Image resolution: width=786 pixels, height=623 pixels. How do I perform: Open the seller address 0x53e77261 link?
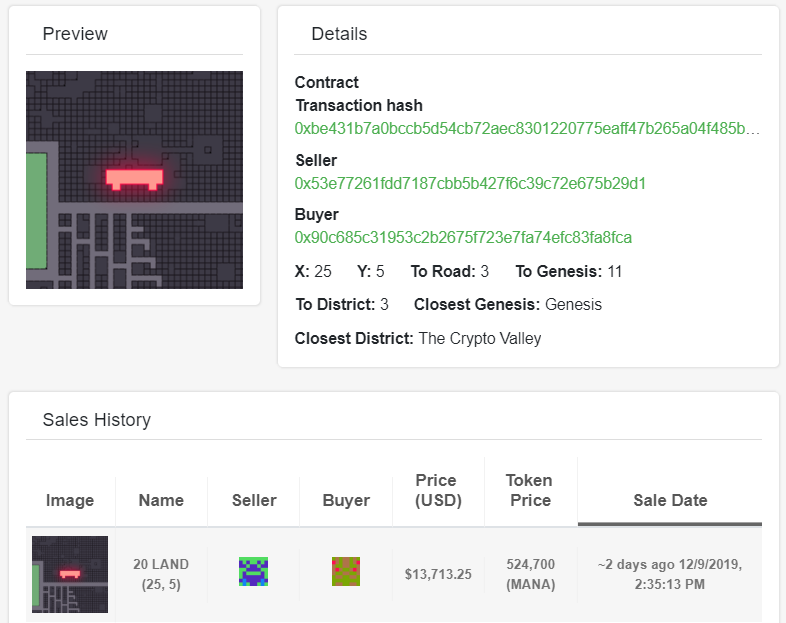tap(470, 183)
